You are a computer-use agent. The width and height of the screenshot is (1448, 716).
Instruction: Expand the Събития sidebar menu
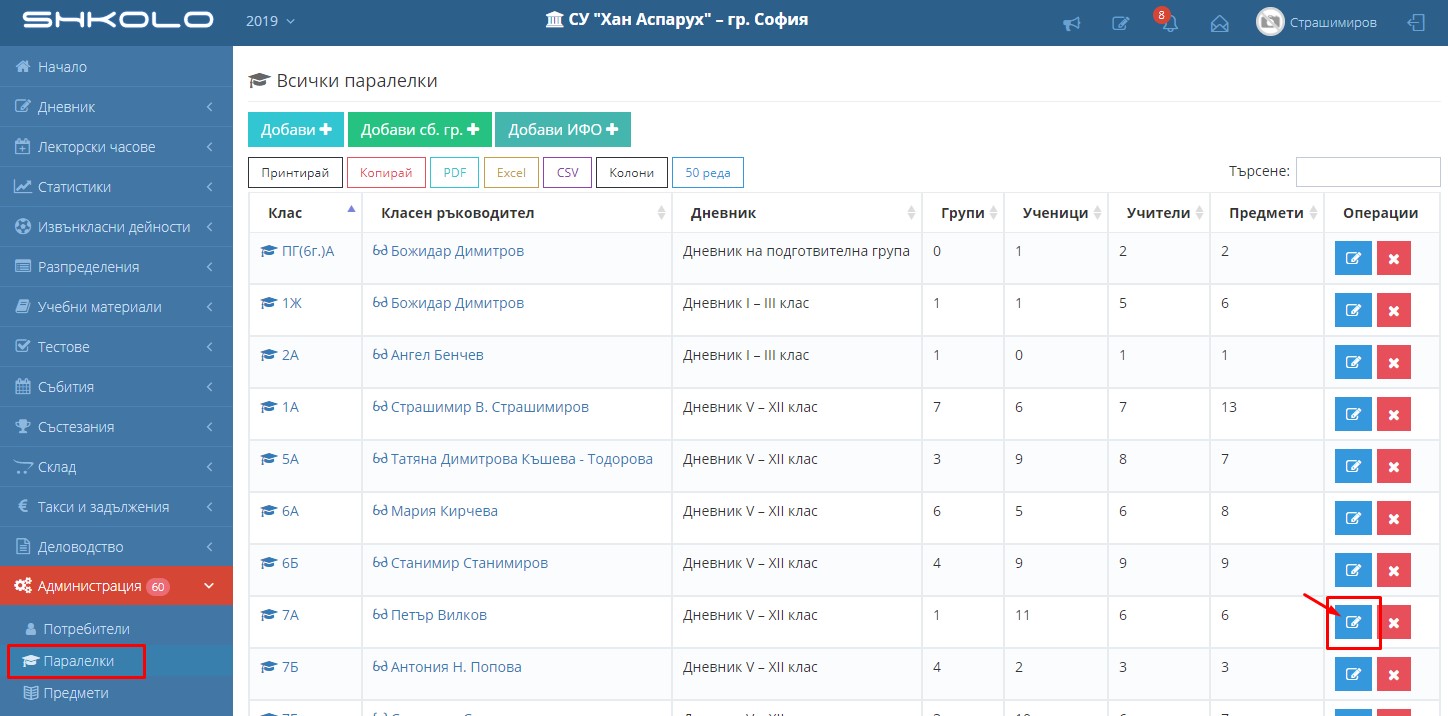click(x=116, y=387)
